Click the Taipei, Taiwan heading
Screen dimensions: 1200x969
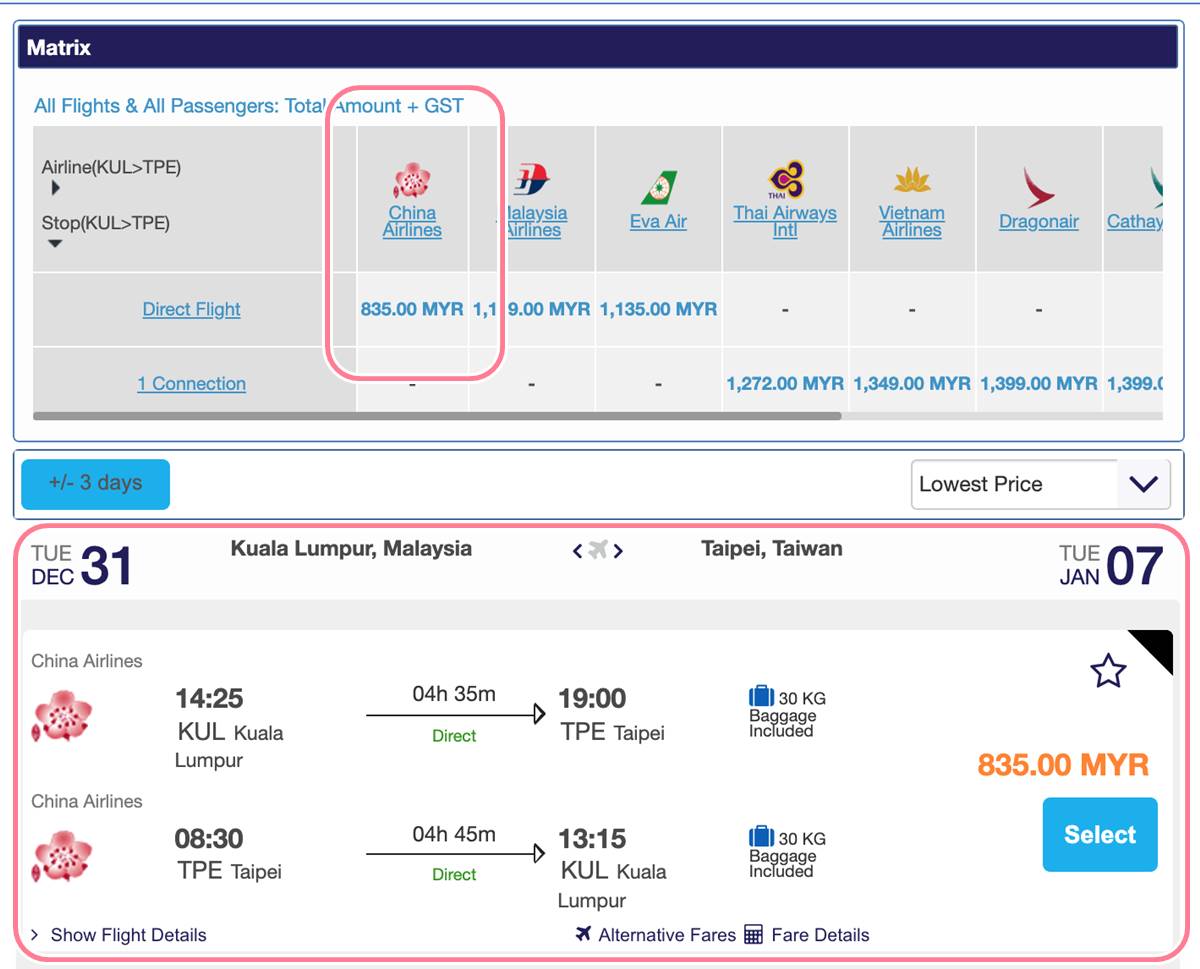[x=772, y=548]
